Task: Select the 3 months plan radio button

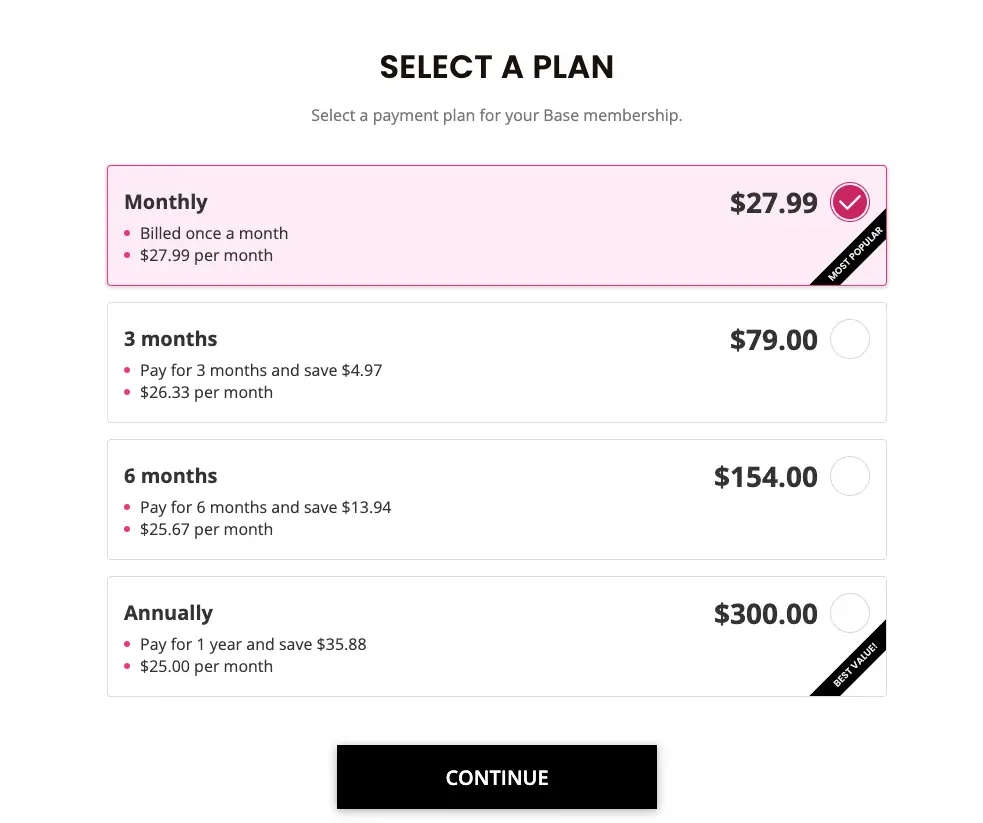Action: point(849,339)
